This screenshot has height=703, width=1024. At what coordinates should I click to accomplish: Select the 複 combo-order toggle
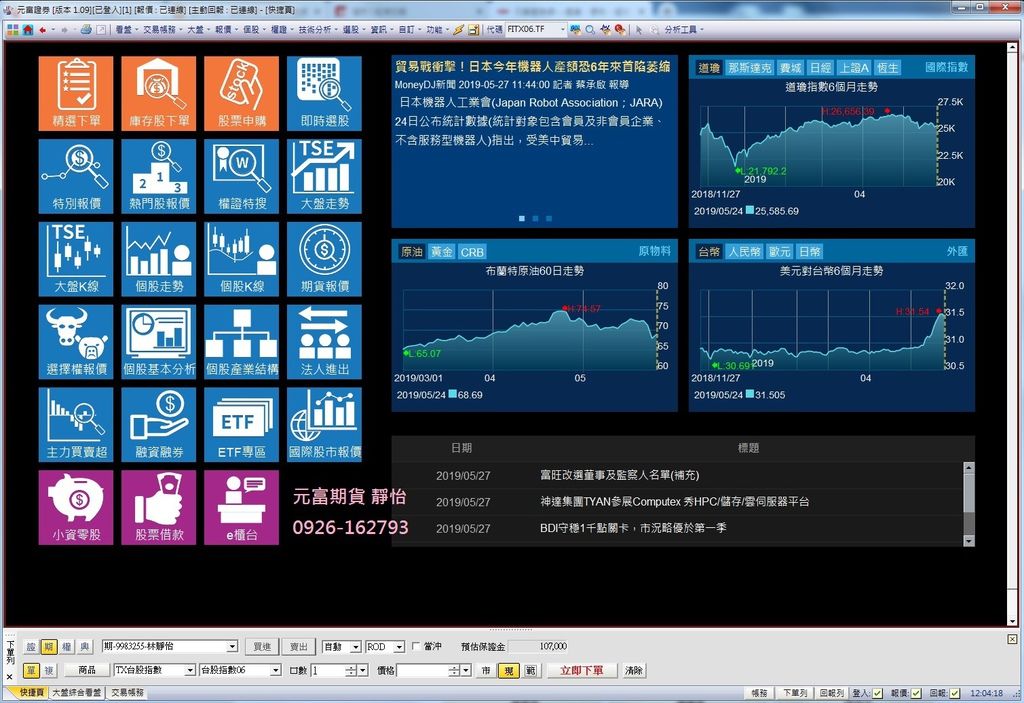(49, 670)
